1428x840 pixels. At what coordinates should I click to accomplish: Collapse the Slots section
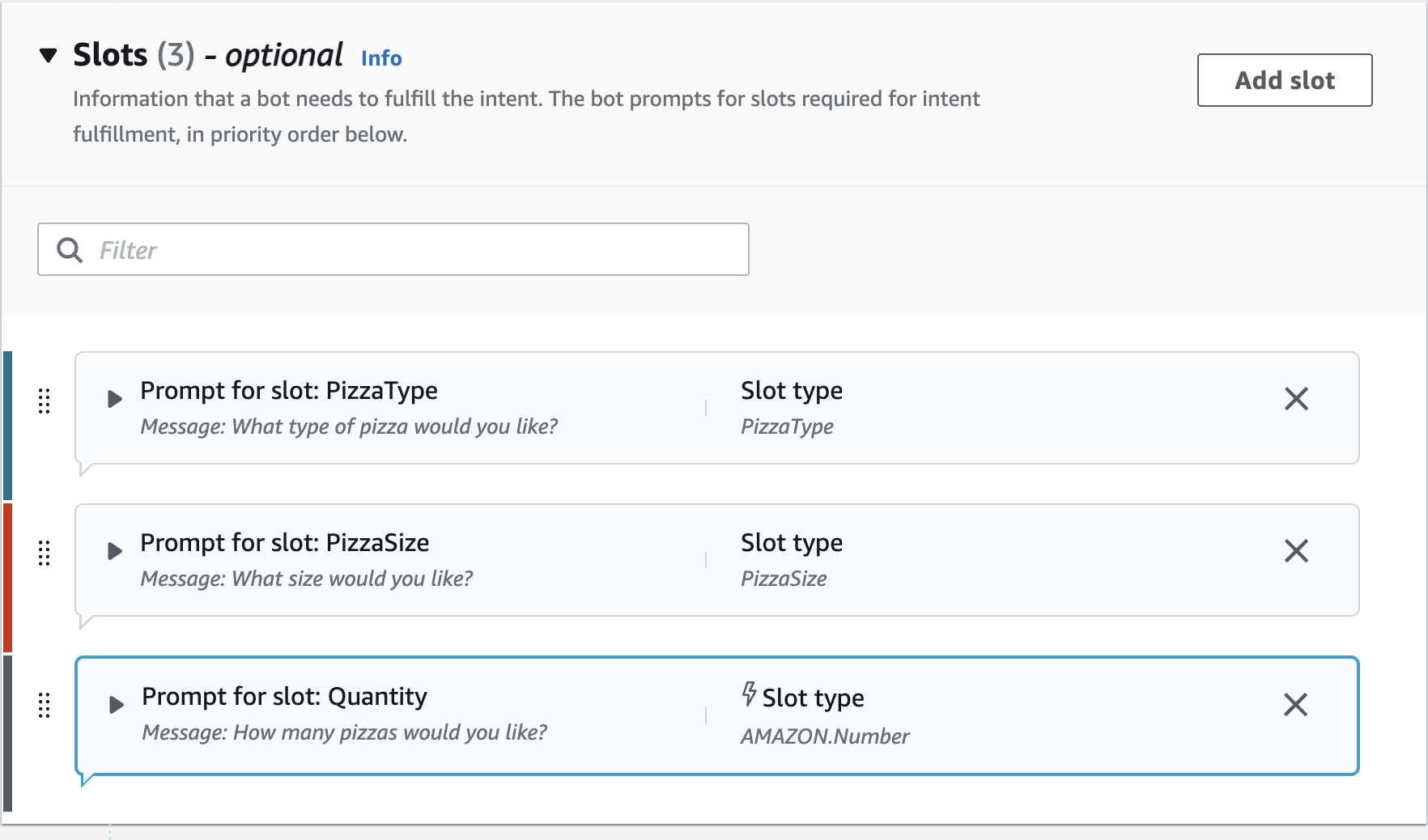[49, 56]
